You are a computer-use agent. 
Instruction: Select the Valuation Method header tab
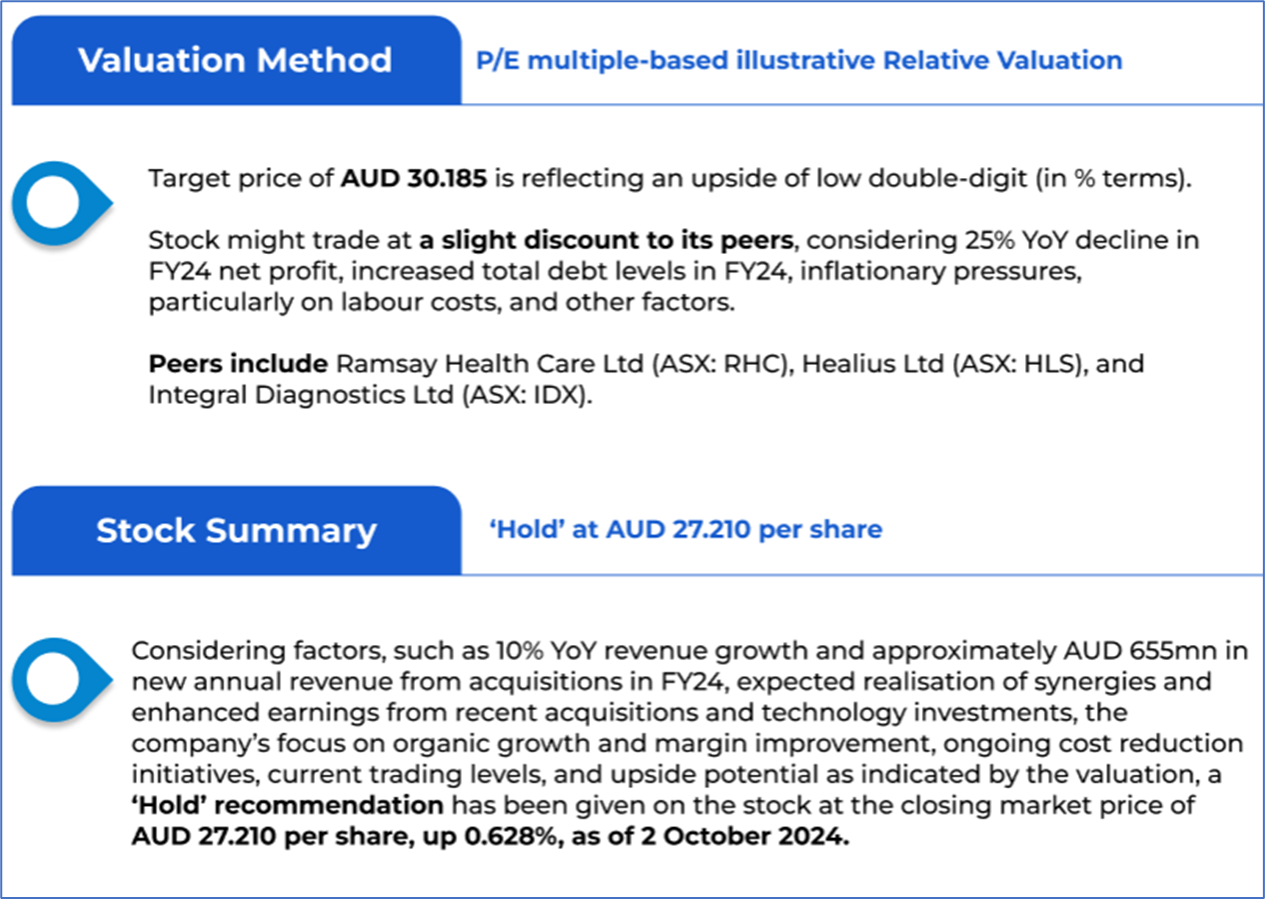point(235,60)
